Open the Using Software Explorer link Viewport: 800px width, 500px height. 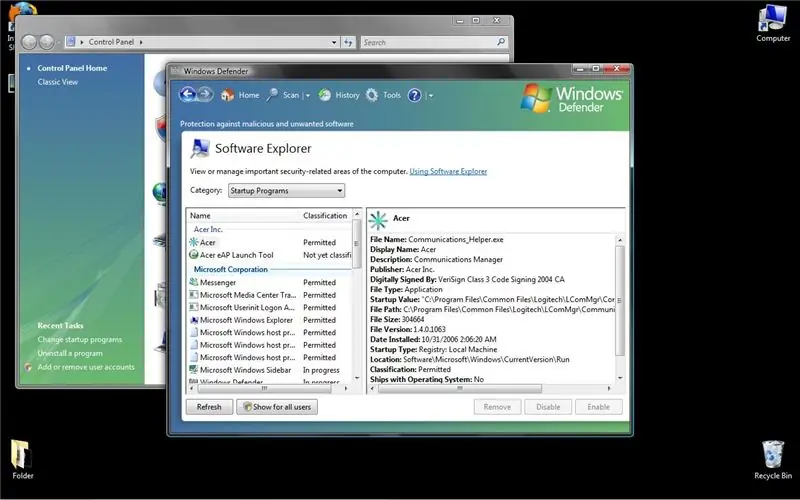coord(448,171)
